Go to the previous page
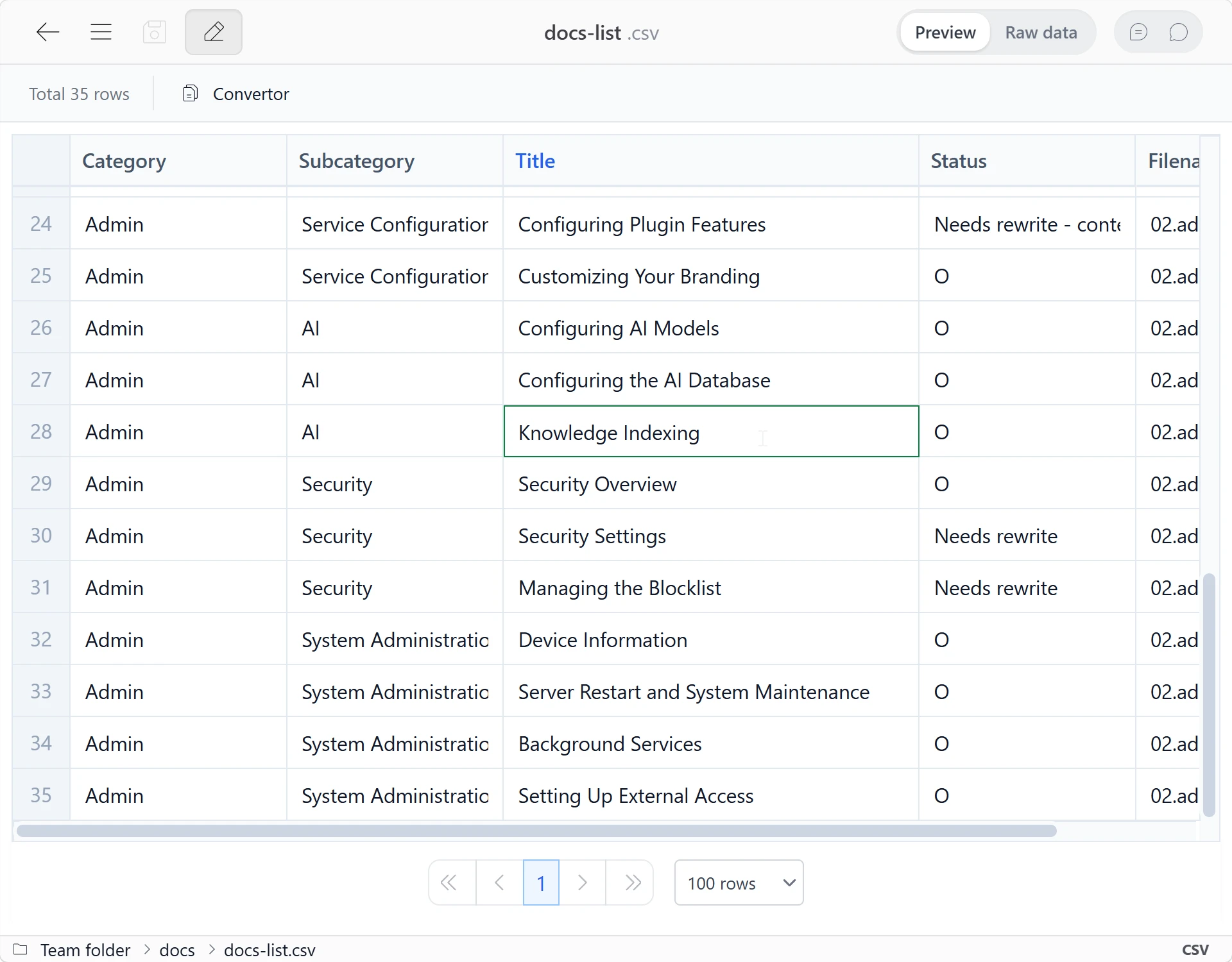The image size is (1232, 962). [499, 882]
